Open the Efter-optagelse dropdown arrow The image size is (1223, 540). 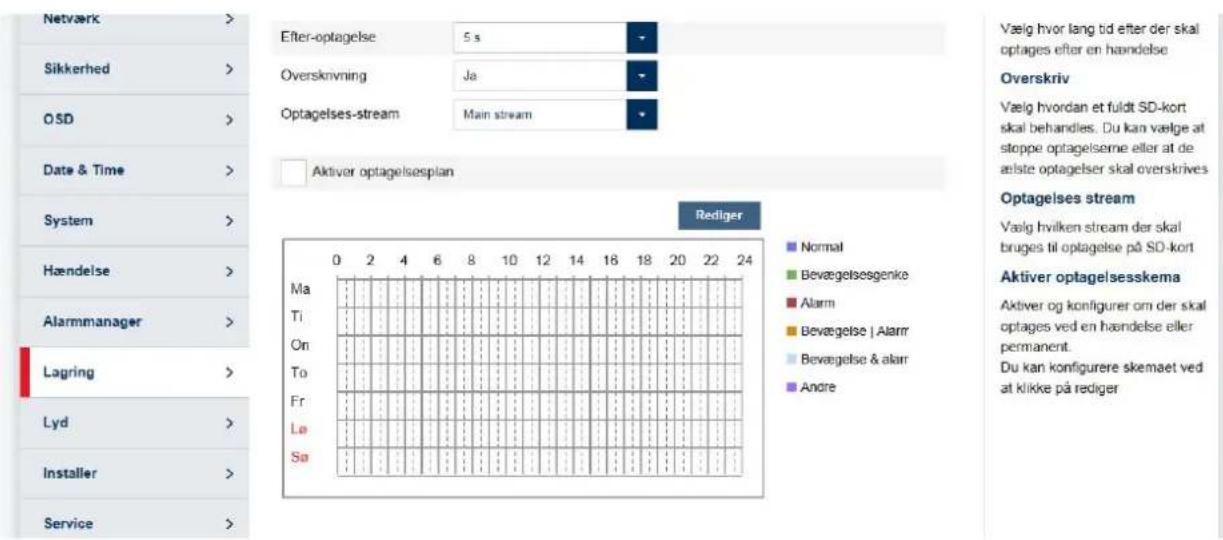[x=641, y=37]
